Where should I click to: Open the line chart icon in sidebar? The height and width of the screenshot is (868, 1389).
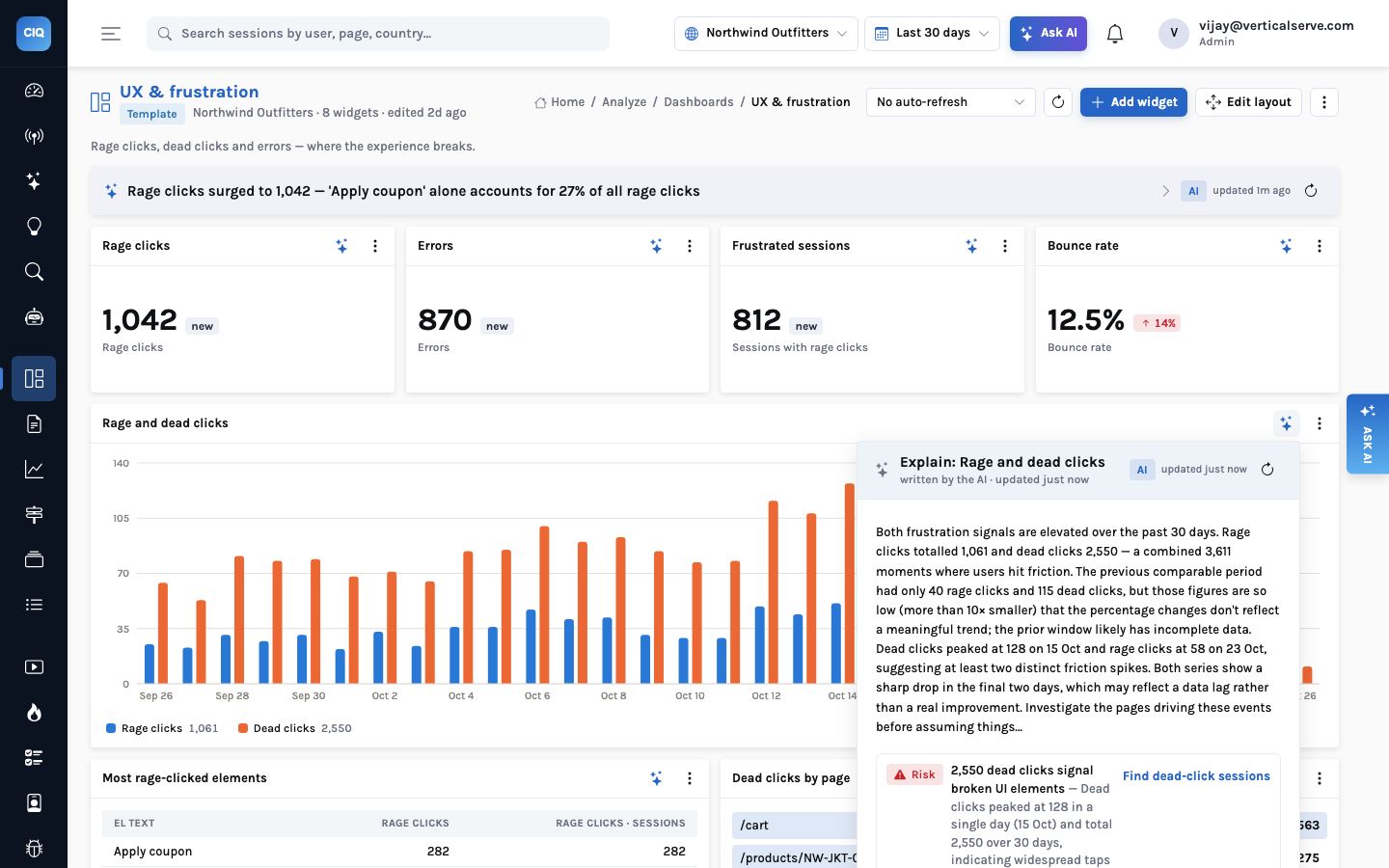(34, 470)
